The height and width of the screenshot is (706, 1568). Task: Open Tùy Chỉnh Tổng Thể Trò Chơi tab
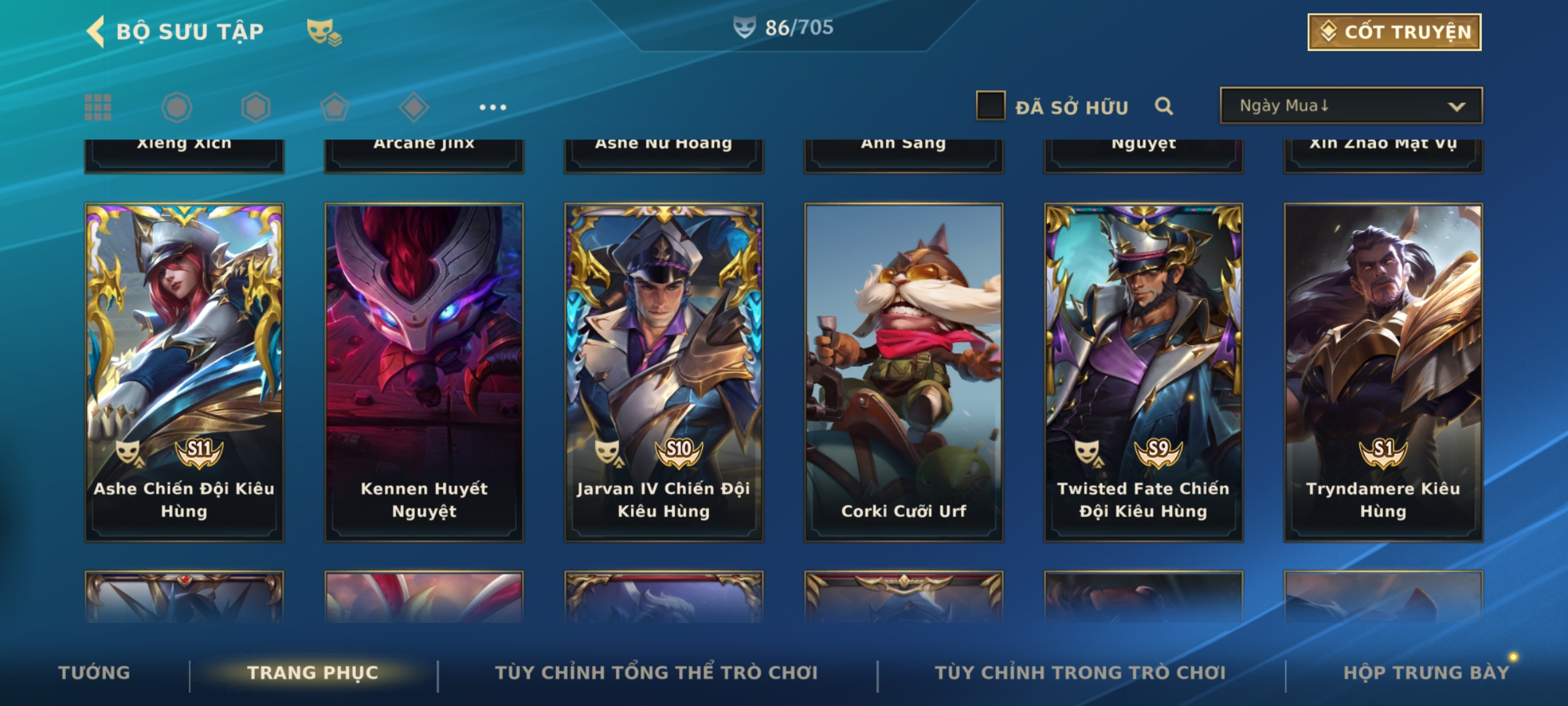click(656, 673)
